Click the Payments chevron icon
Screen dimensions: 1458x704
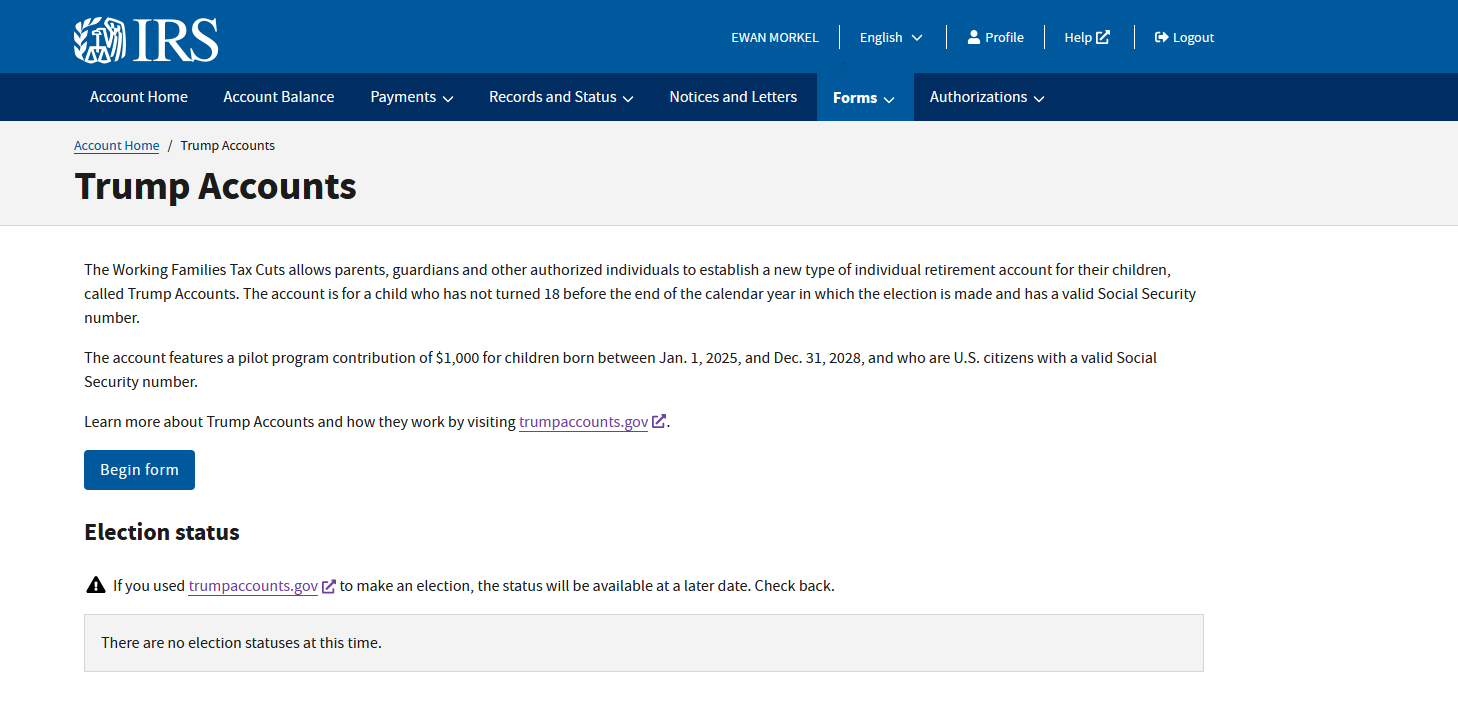(448, 98)
